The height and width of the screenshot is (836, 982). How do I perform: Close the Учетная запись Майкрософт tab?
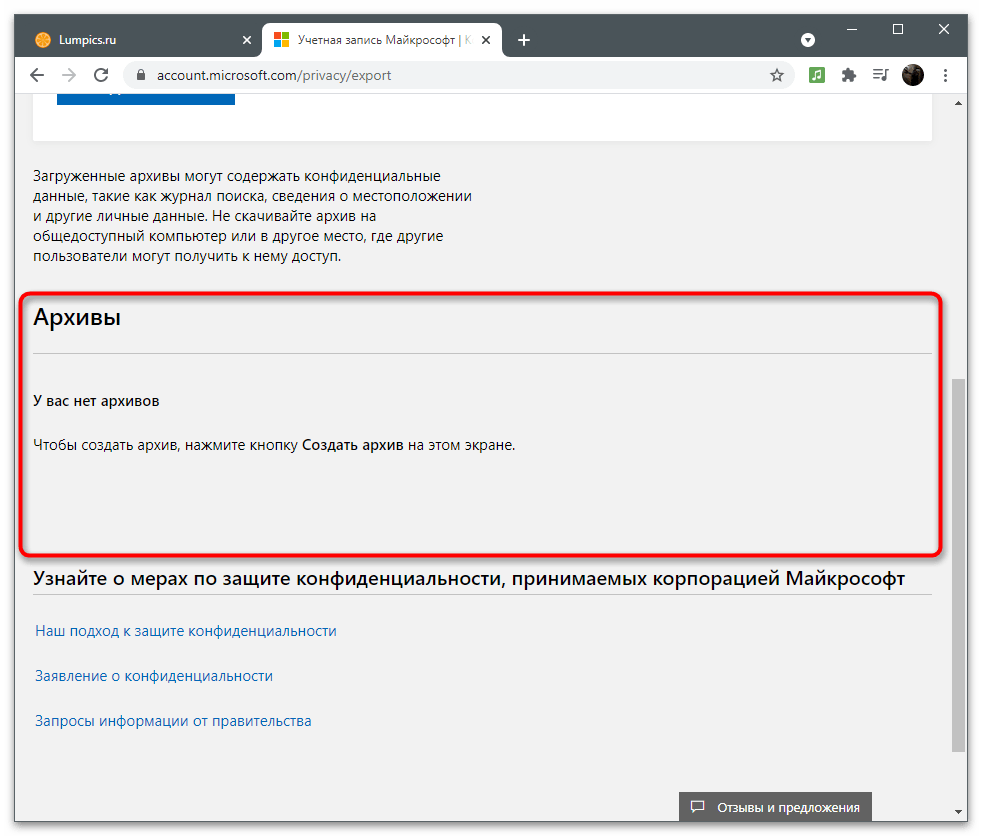pyautogui.click(x=486, y=40)
